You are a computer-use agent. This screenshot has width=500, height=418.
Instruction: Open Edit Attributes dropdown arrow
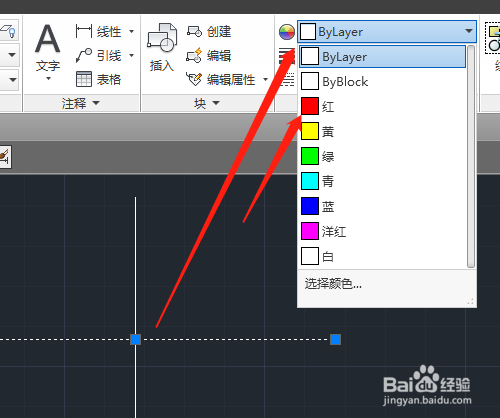[x=265, y=79]
